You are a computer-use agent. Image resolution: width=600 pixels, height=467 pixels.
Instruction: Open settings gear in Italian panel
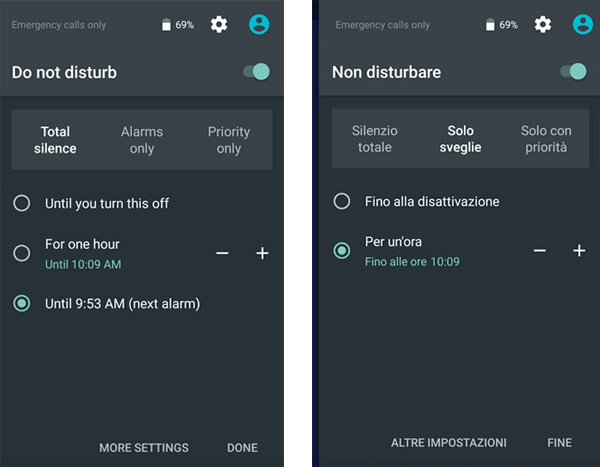point(543,24)
